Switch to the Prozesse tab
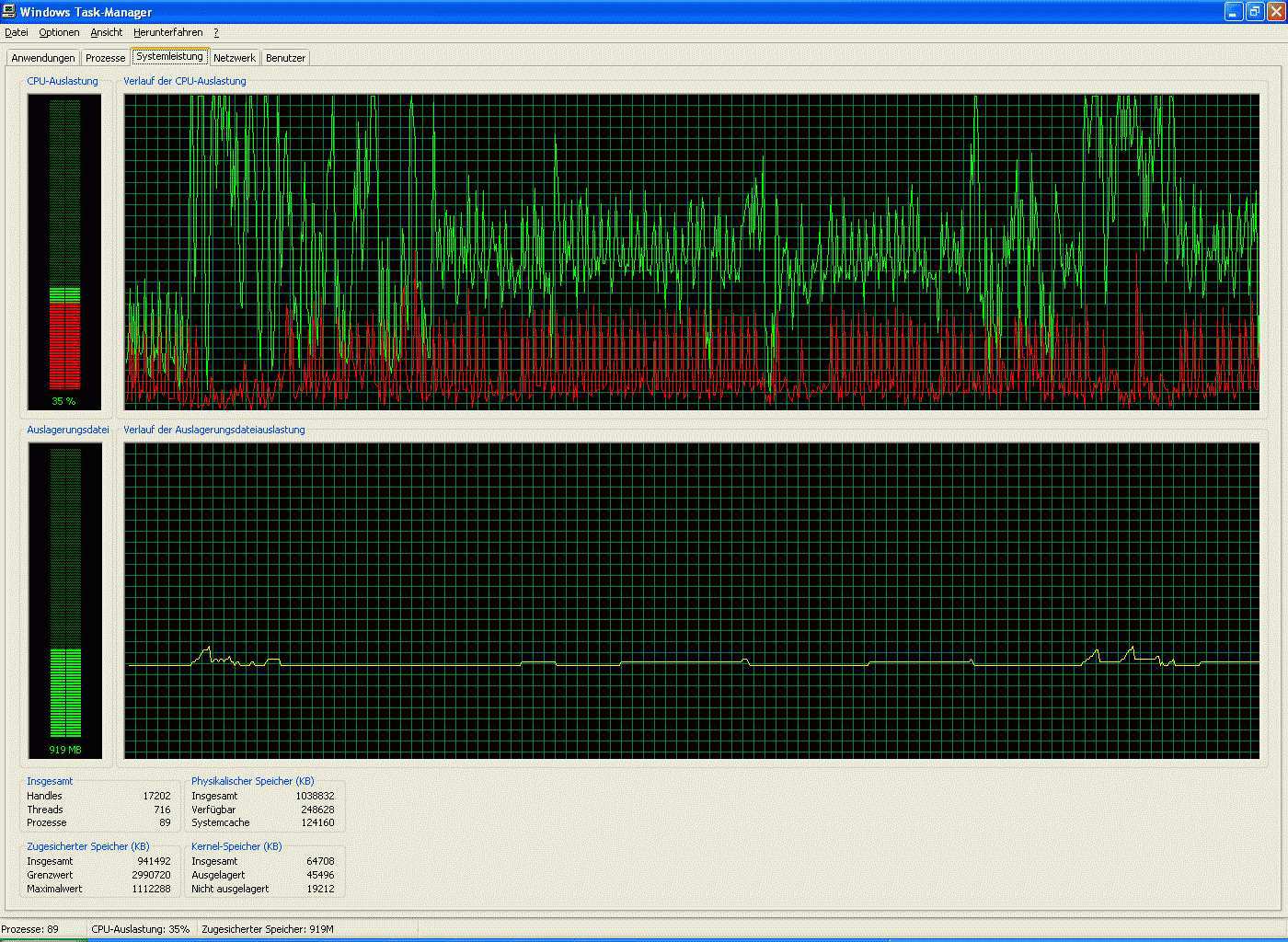The image size is (1288, 942). pos(105,58)
